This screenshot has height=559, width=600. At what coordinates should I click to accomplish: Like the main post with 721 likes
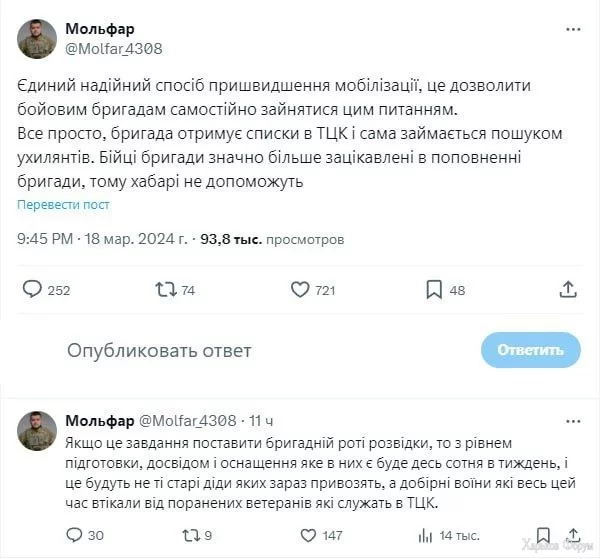pos(299,289)
